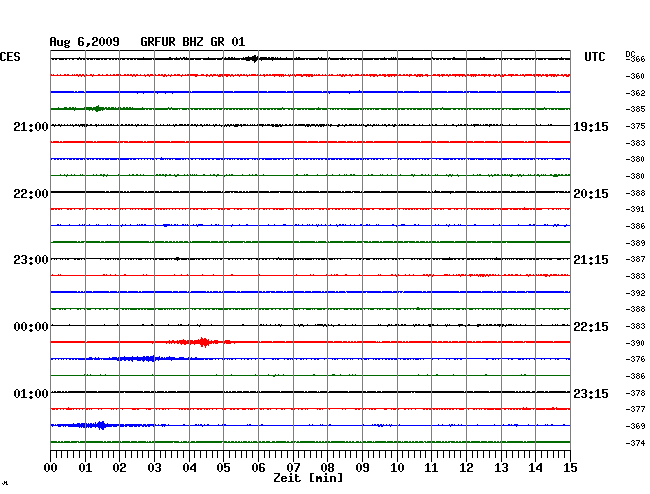The height and width of the screenshot is (494, 650).
Task: Click the DC offset value "-387"
Action: (635, 259)
